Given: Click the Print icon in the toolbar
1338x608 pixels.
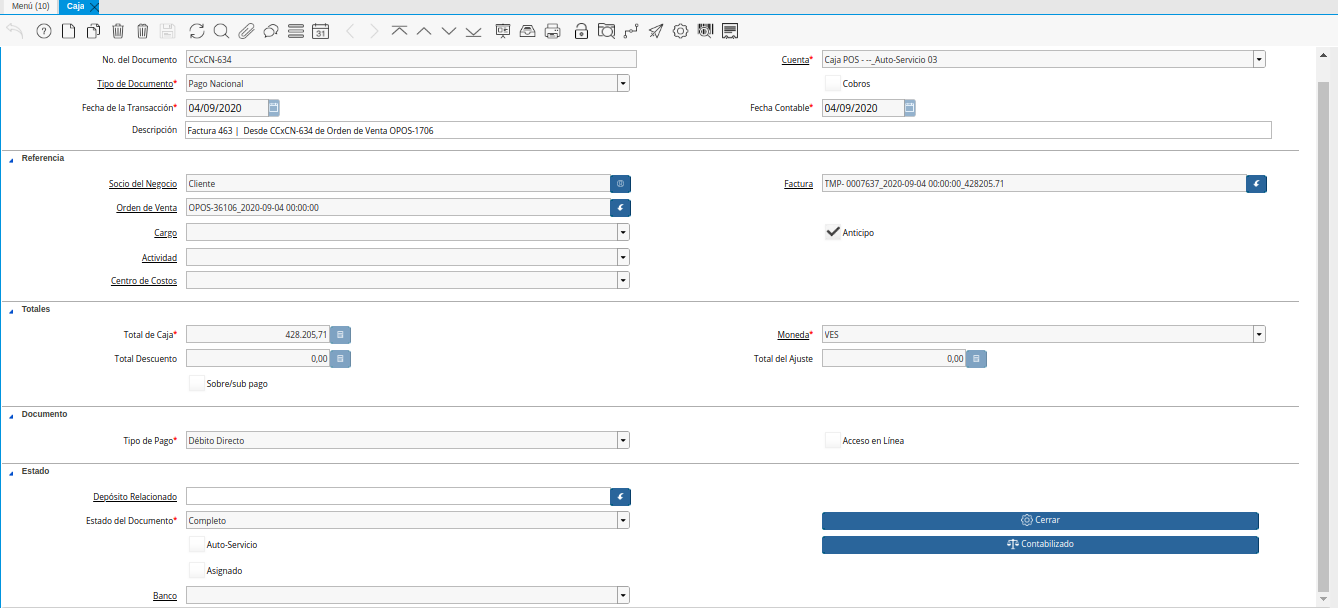Looking at the screenshot, I should (552, 31).
